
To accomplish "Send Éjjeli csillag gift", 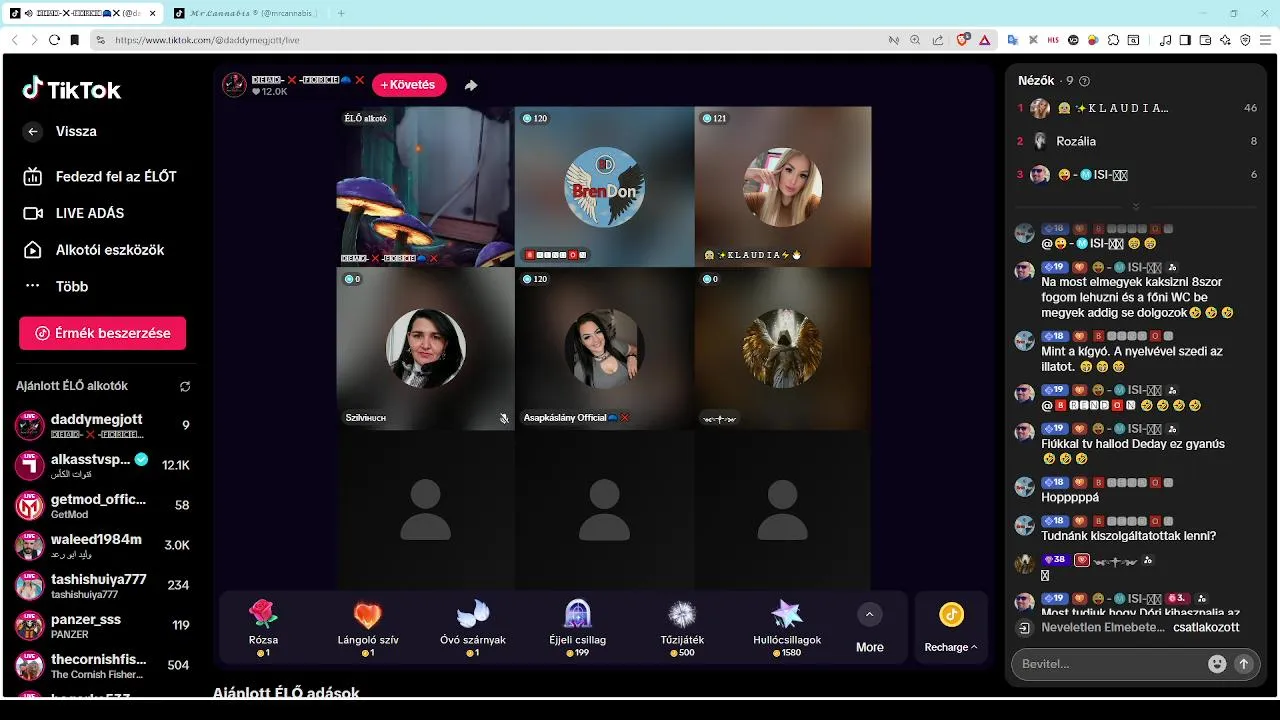I will click(578, 627).
